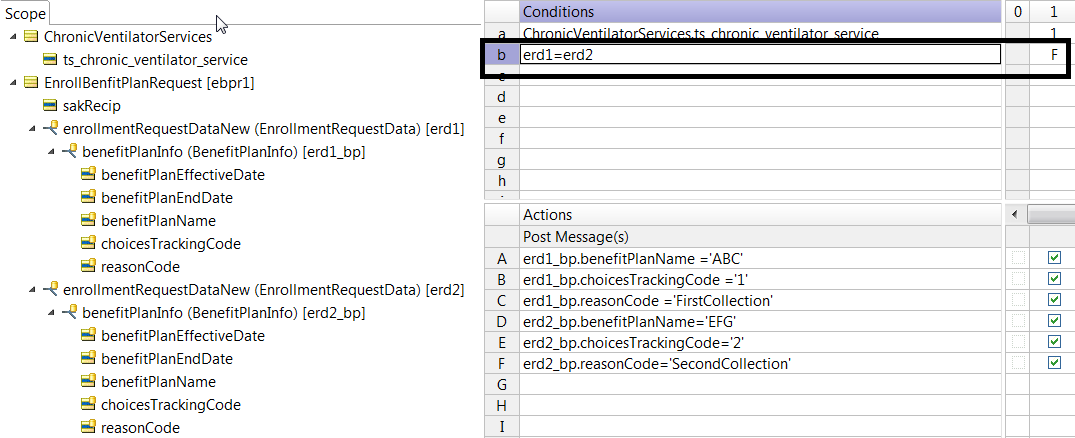This screenshot has height=438, width=1075.
Task: Switch to the Scope tab
Action: [25, 14]
